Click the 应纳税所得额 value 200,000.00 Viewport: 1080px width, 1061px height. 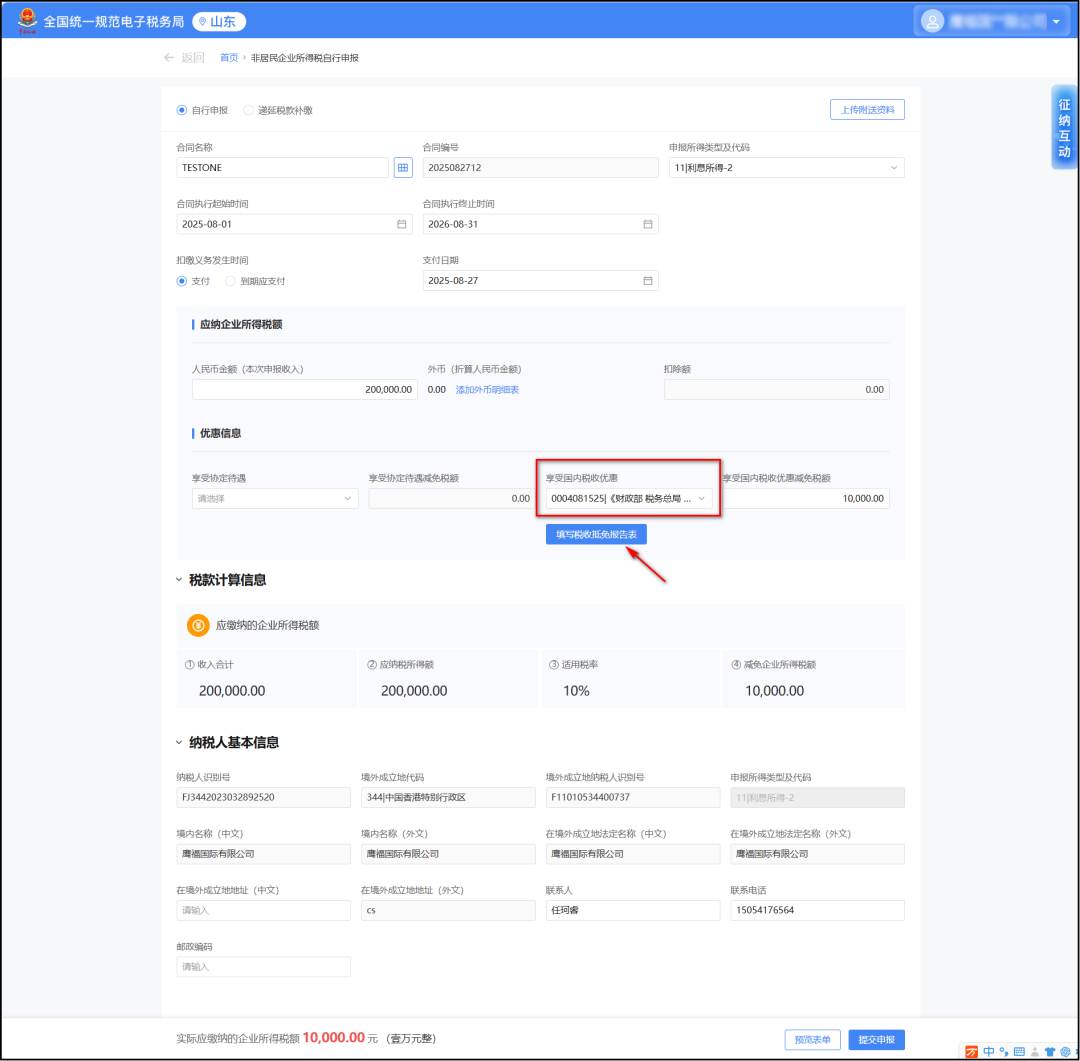(414, 691)
